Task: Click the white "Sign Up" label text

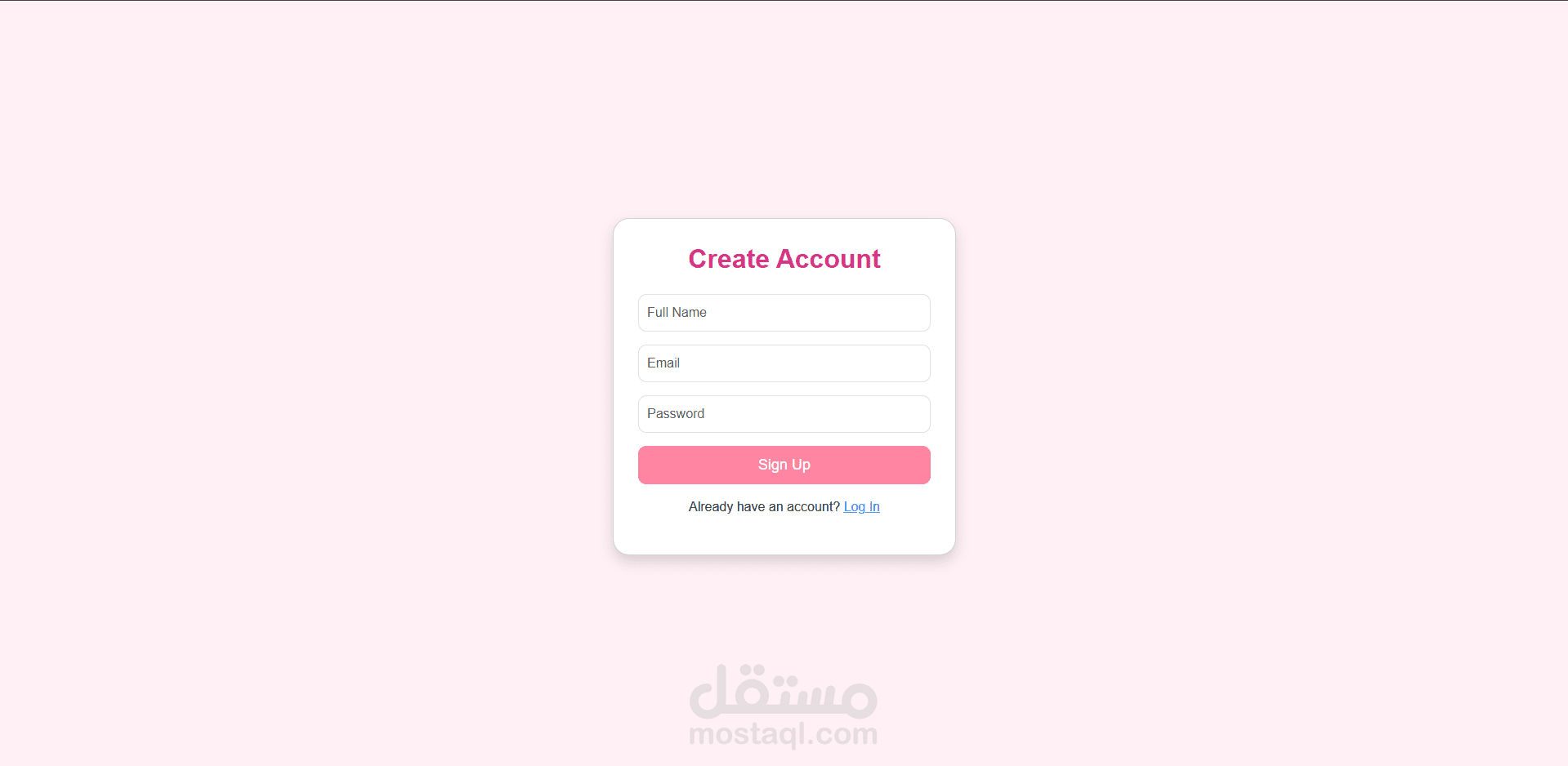Action: click(784, 465)
